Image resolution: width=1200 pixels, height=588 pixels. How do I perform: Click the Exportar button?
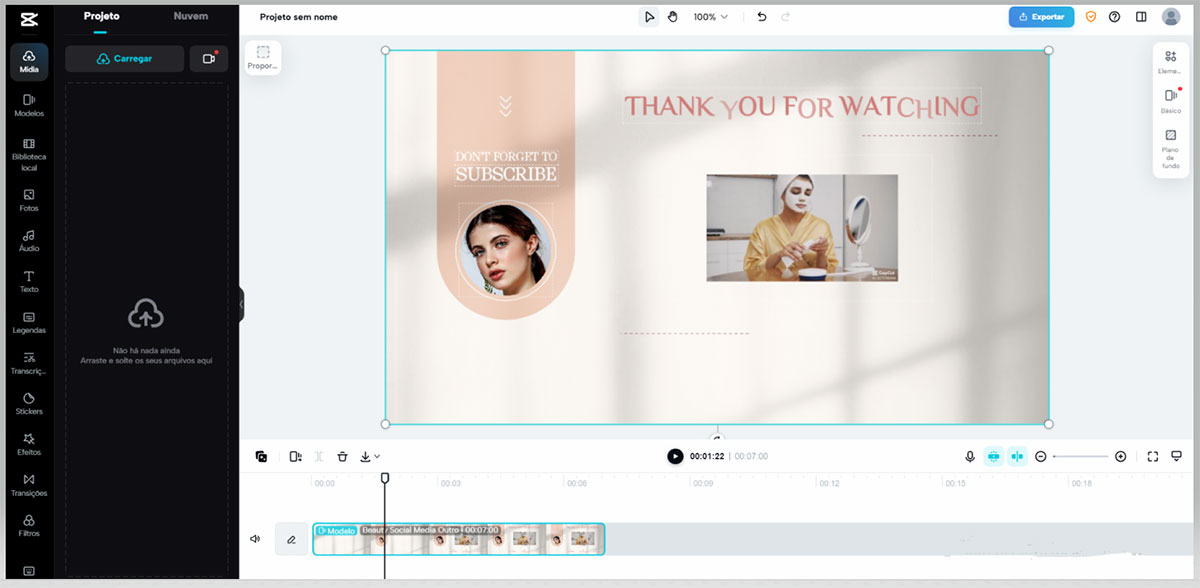point(1041,17)
